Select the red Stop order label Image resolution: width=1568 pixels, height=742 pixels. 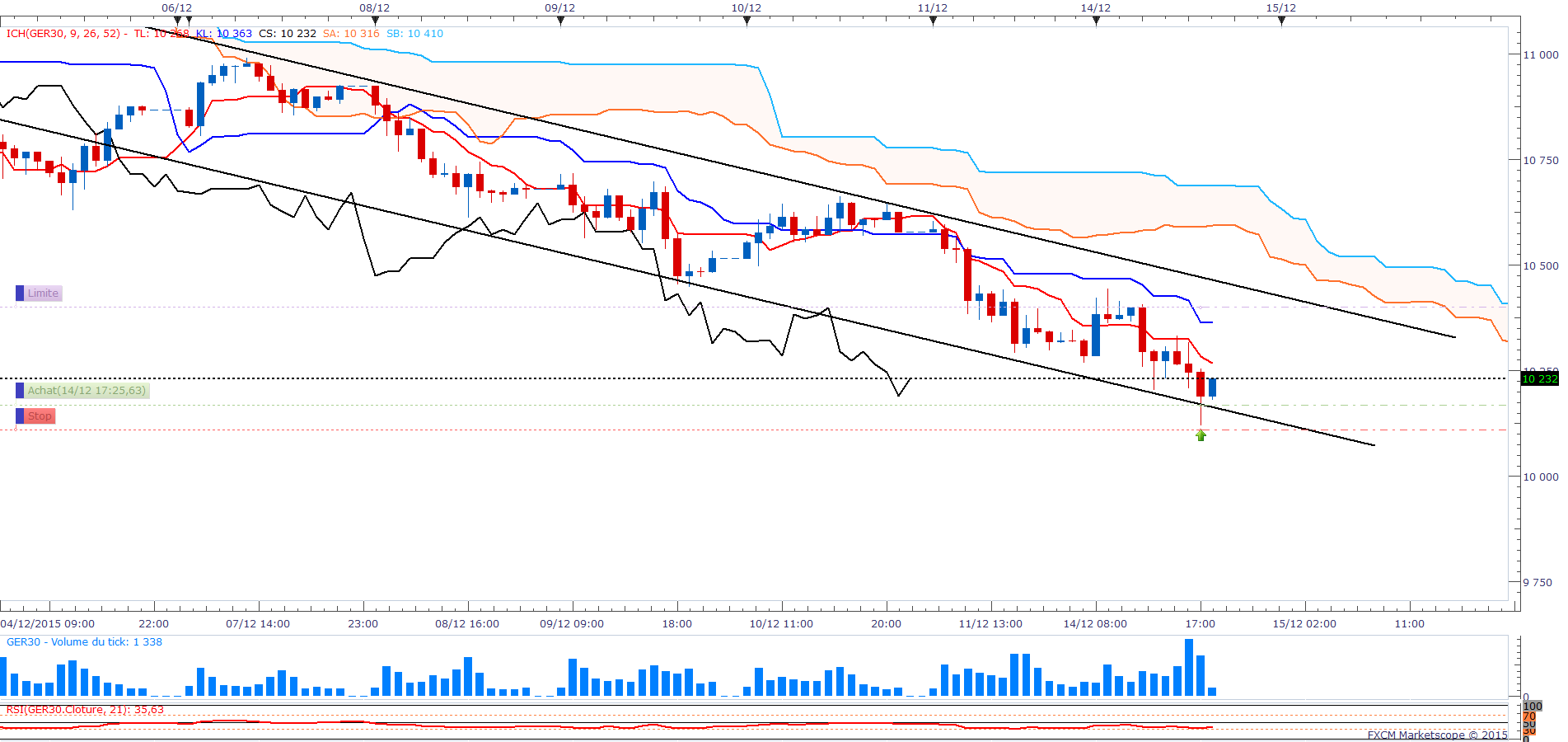click(x=40, y=416)
